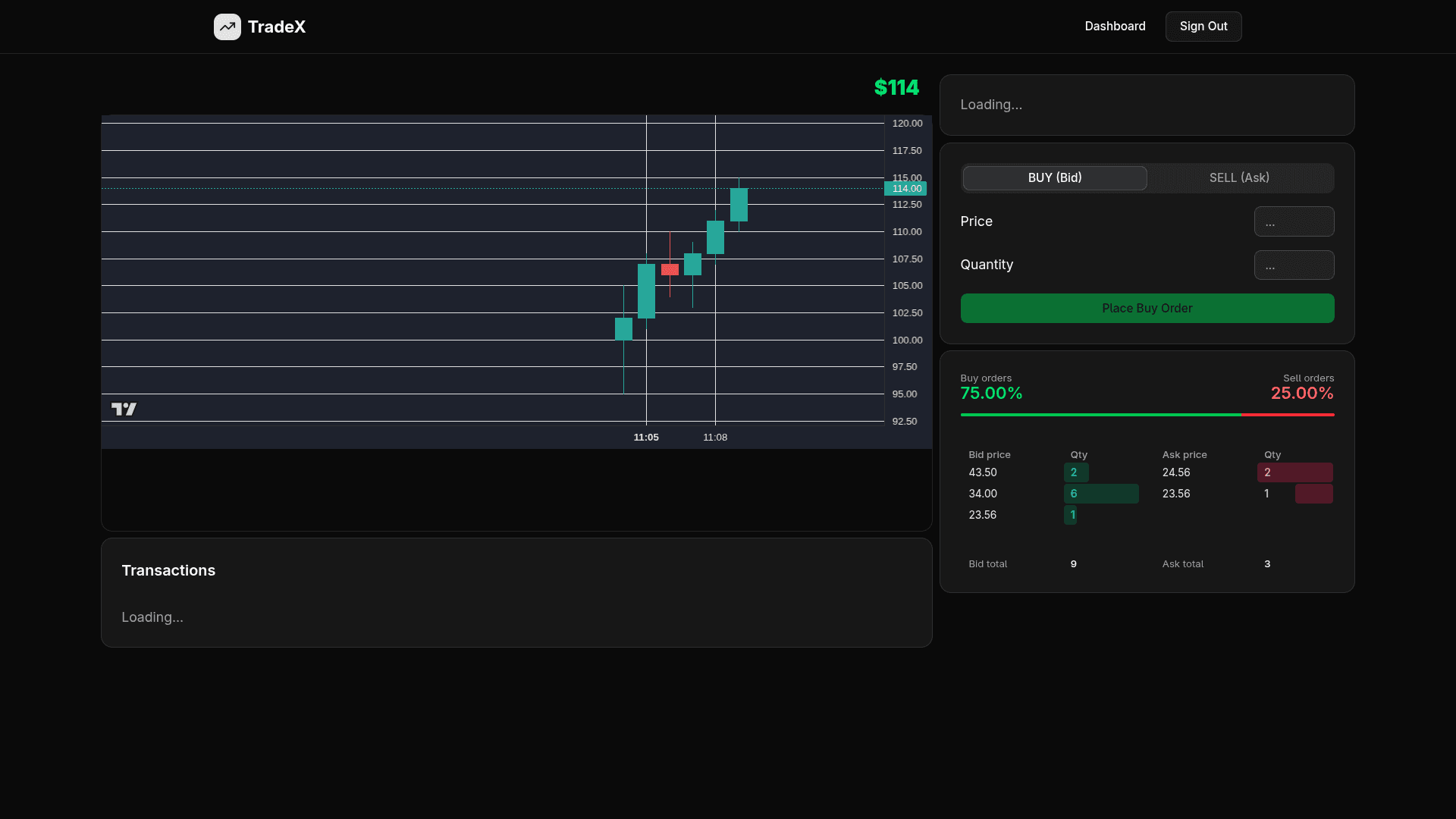Click the green $114 price display
This screenshot has width=1456, height=819.
tap(896, 87)
